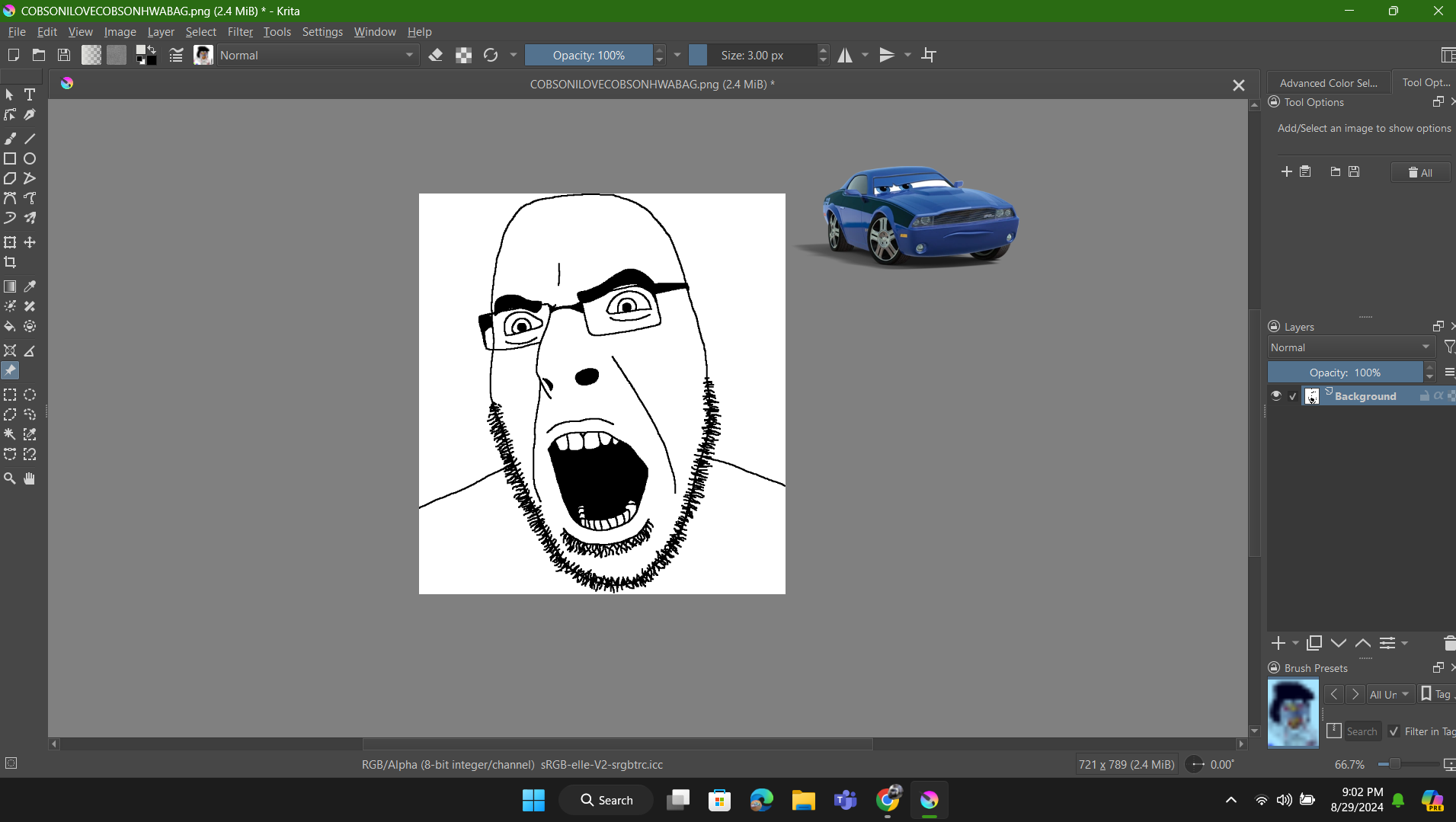Click the Tag button in Brush Presets
The width and height of the screenshot is (1456, 822).
pos(1437,694)
